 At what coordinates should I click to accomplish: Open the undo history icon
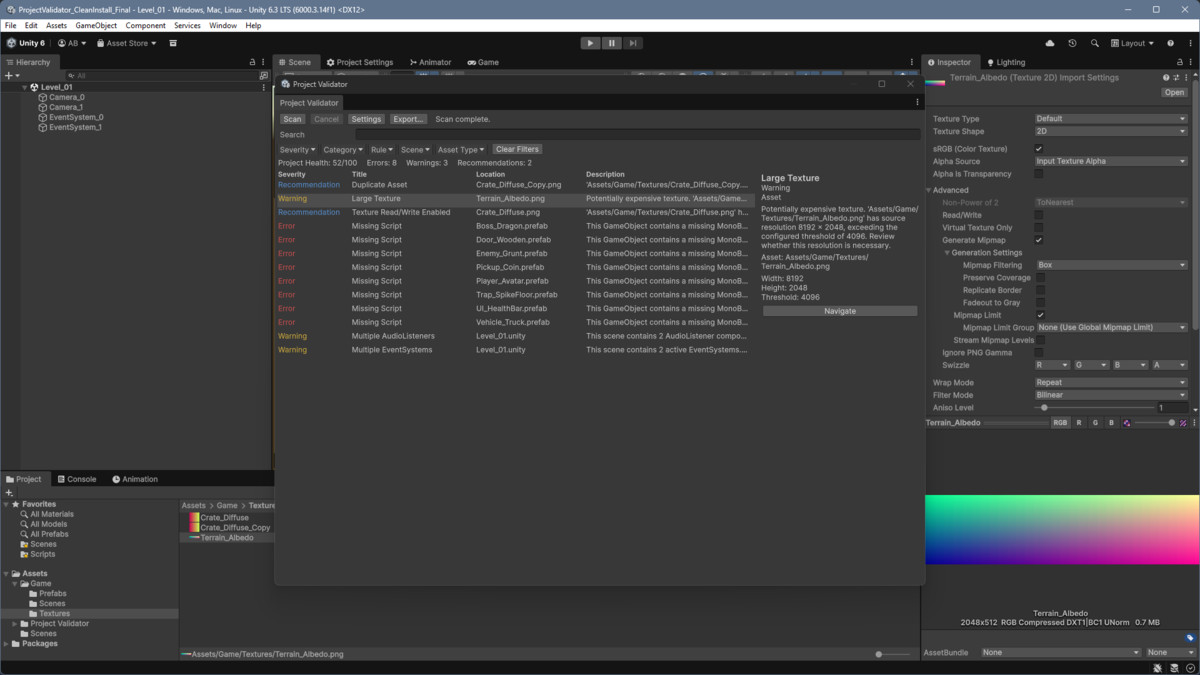coord(1072,43)
